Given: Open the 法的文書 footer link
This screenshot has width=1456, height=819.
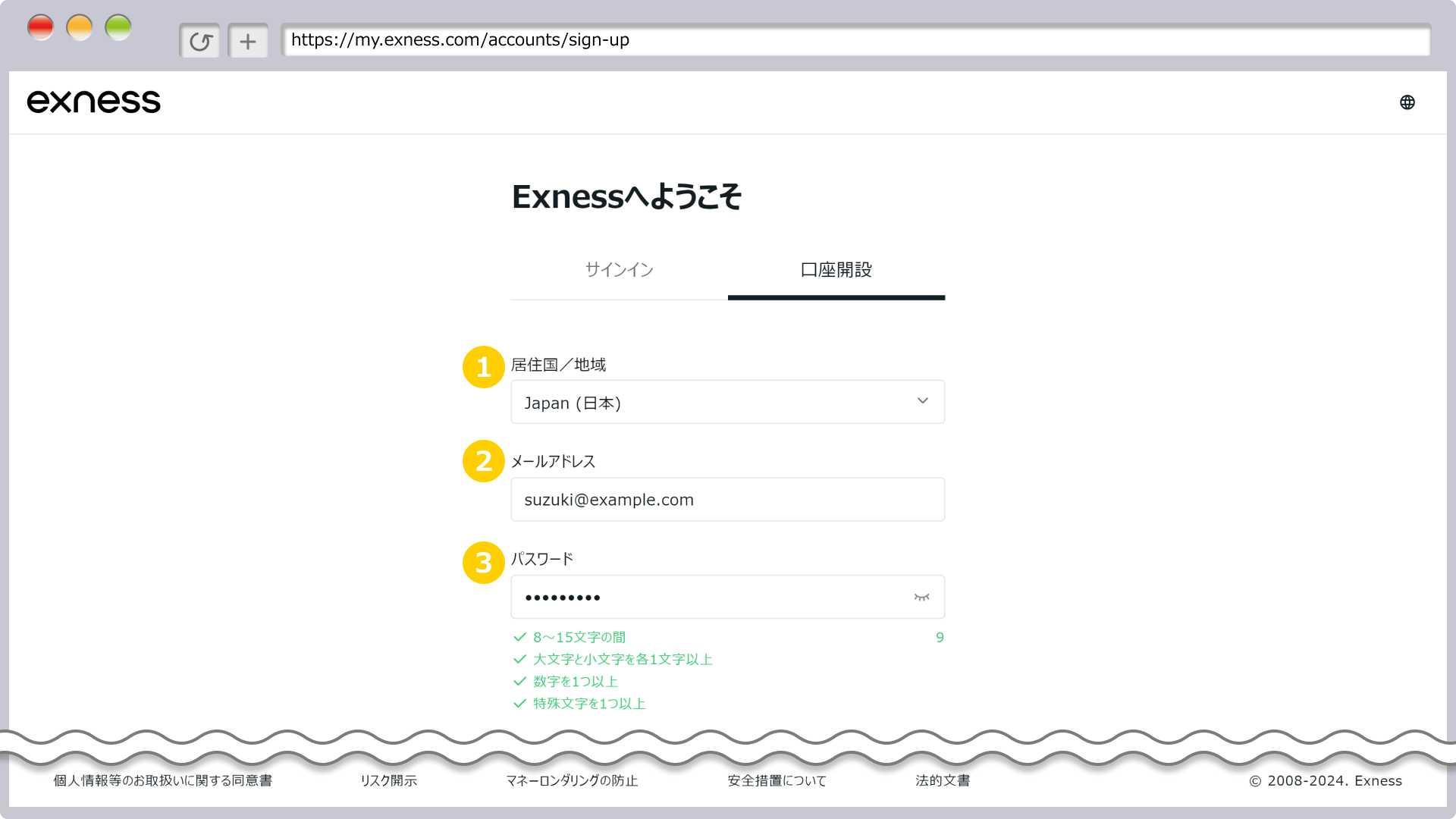Looking at the screenshot, I should point(943,780).
